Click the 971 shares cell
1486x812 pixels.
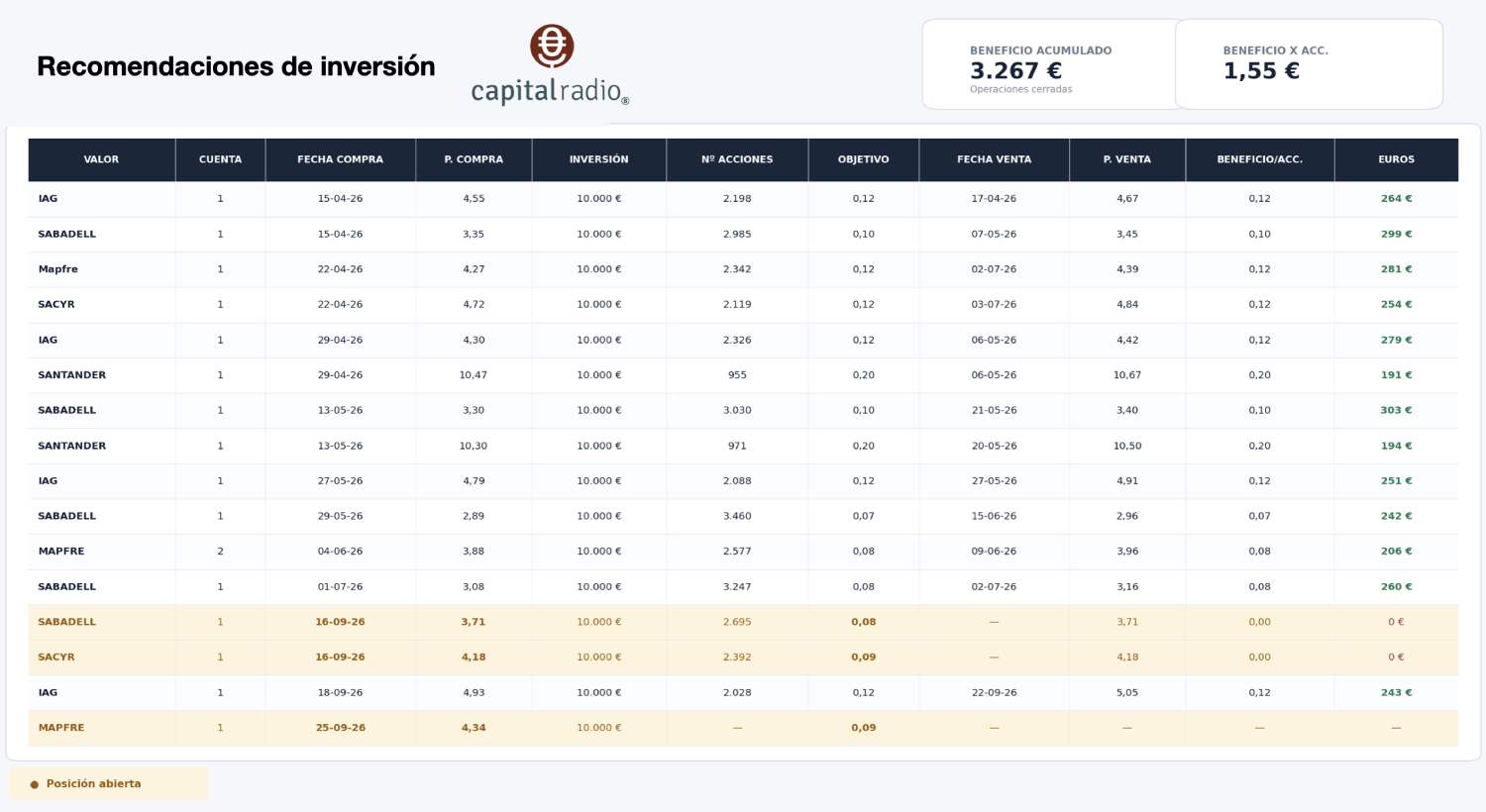[x=737, y=446]
